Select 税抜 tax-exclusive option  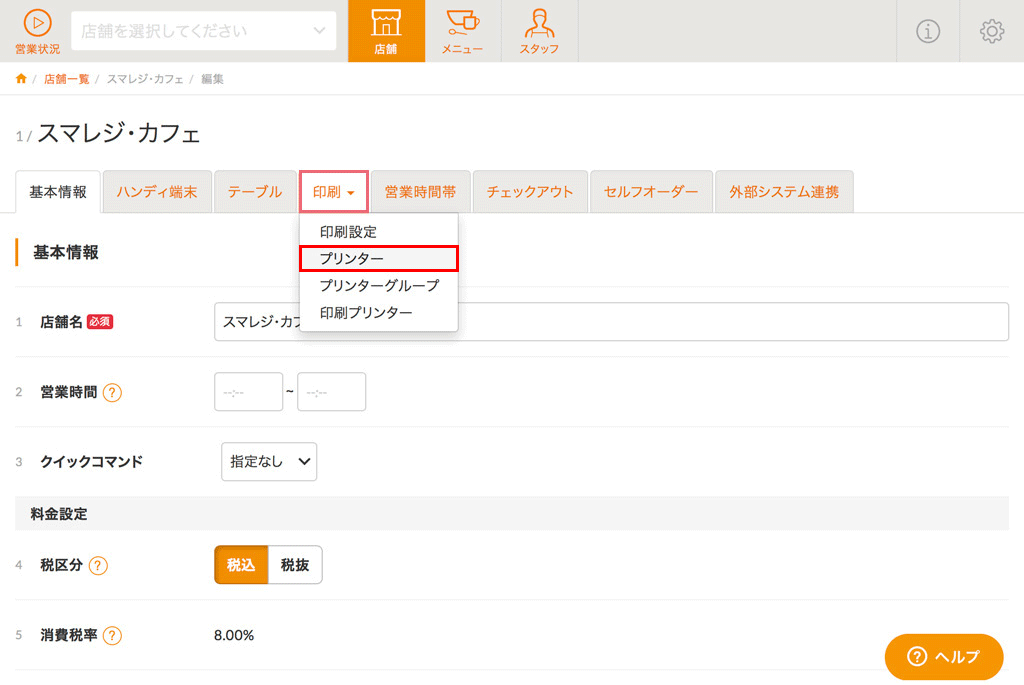click(295, 565)
